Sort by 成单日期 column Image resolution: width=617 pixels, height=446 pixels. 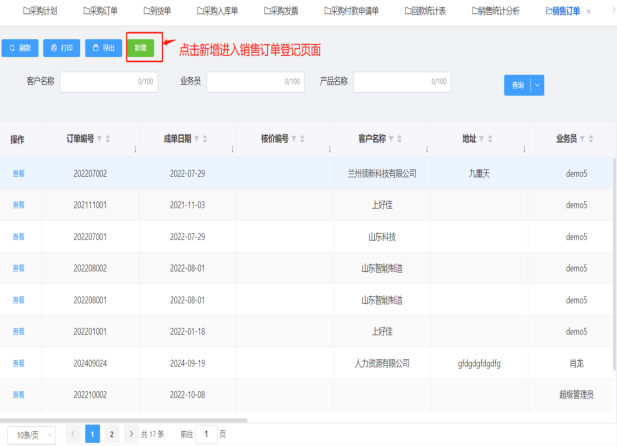tap(205, 139)
